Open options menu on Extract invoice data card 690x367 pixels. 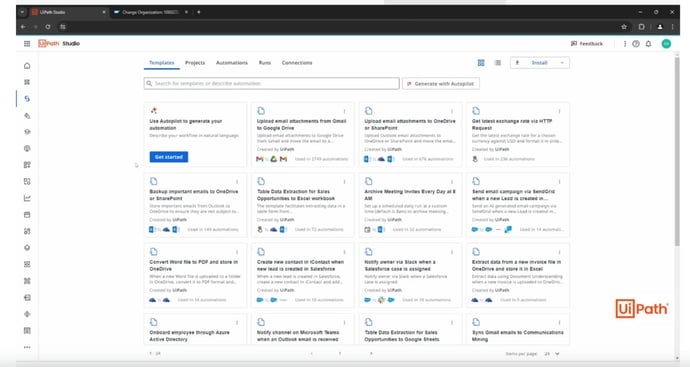pos(559,252)
